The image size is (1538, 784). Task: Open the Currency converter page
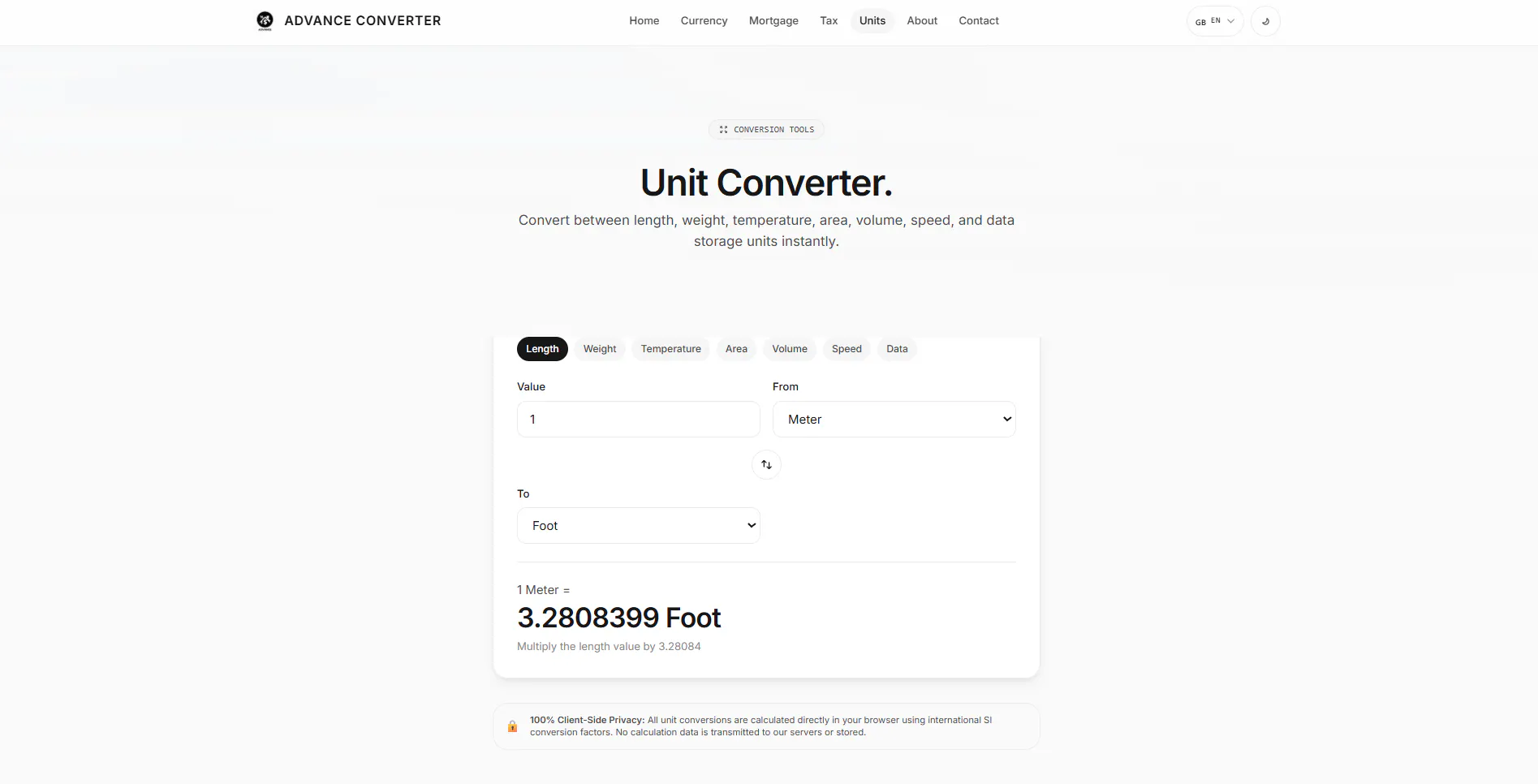704,21
